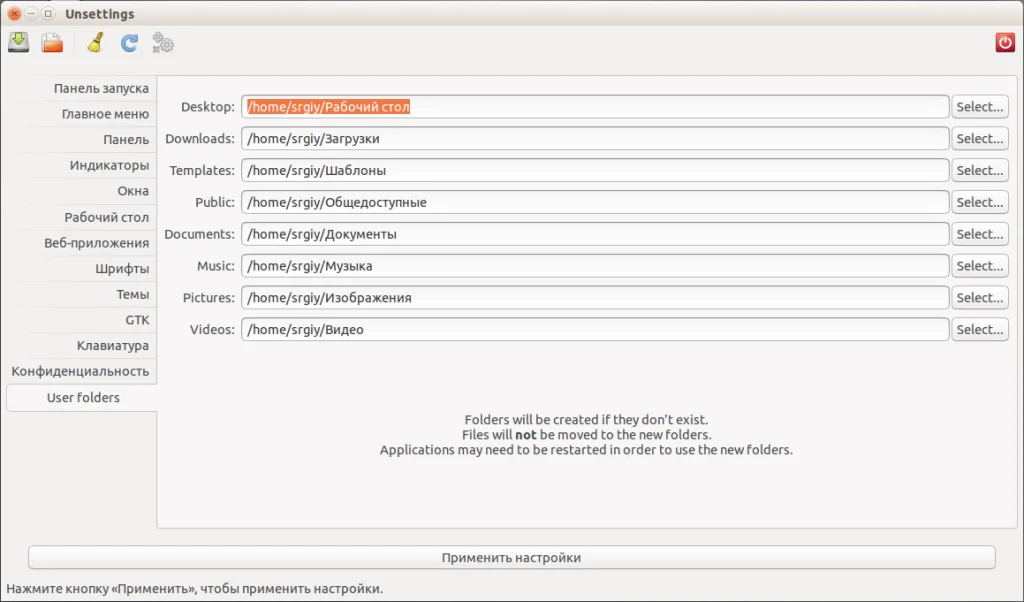Screen dimensions: 1024x602
Task: Click the 'Music:' label
Action: point(216,266)
